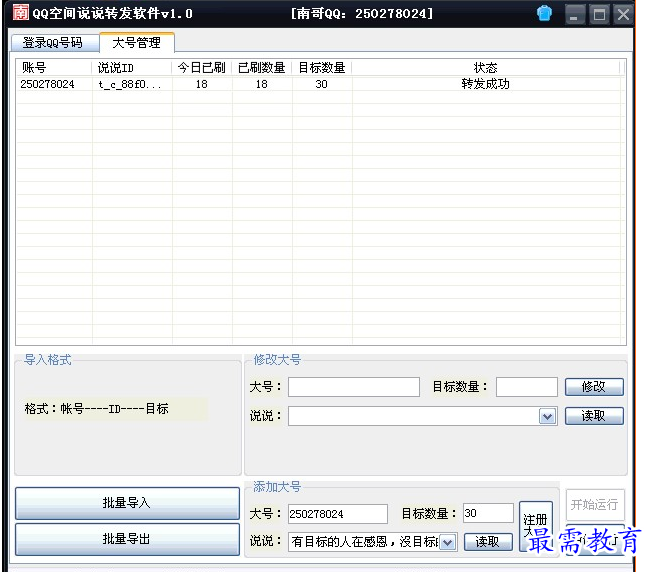Expand the 说说 dropdown in 修改大号
650x572 pixels.
point(547,417)
